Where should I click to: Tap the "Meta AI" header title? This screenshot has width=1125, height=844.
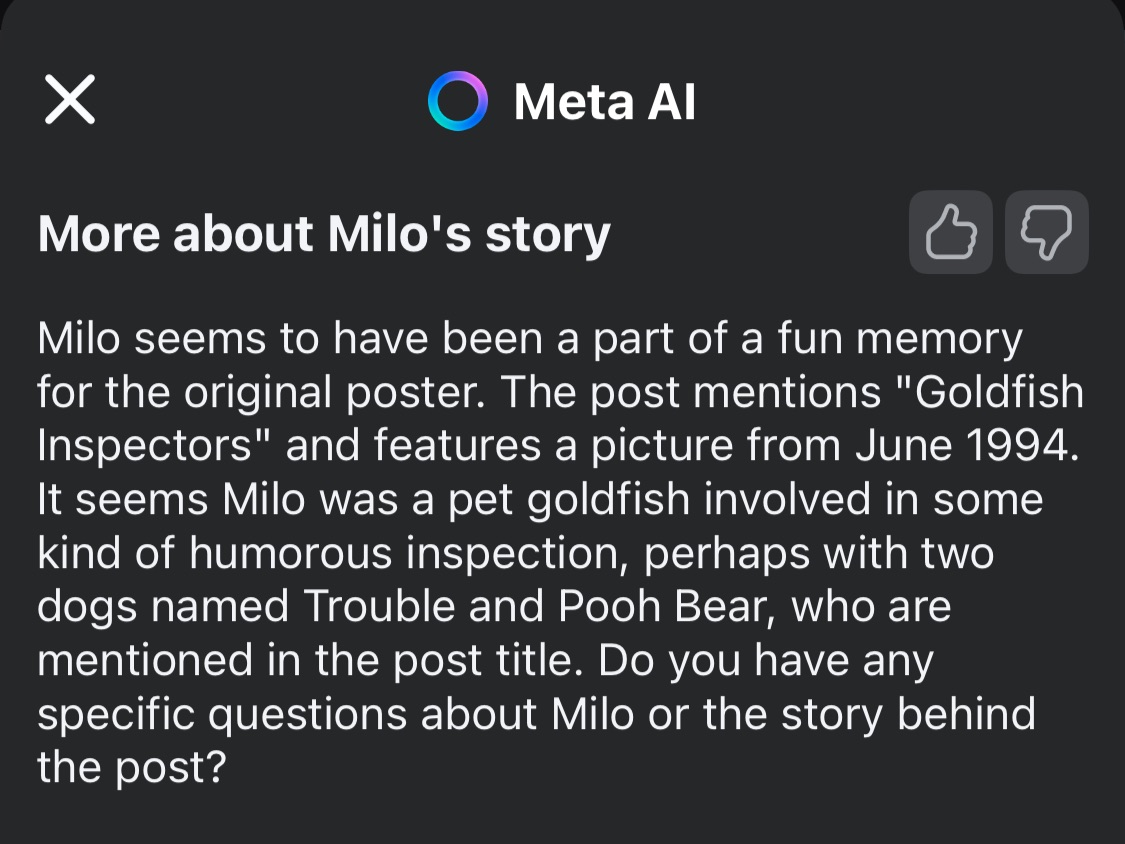pos(604,101)
